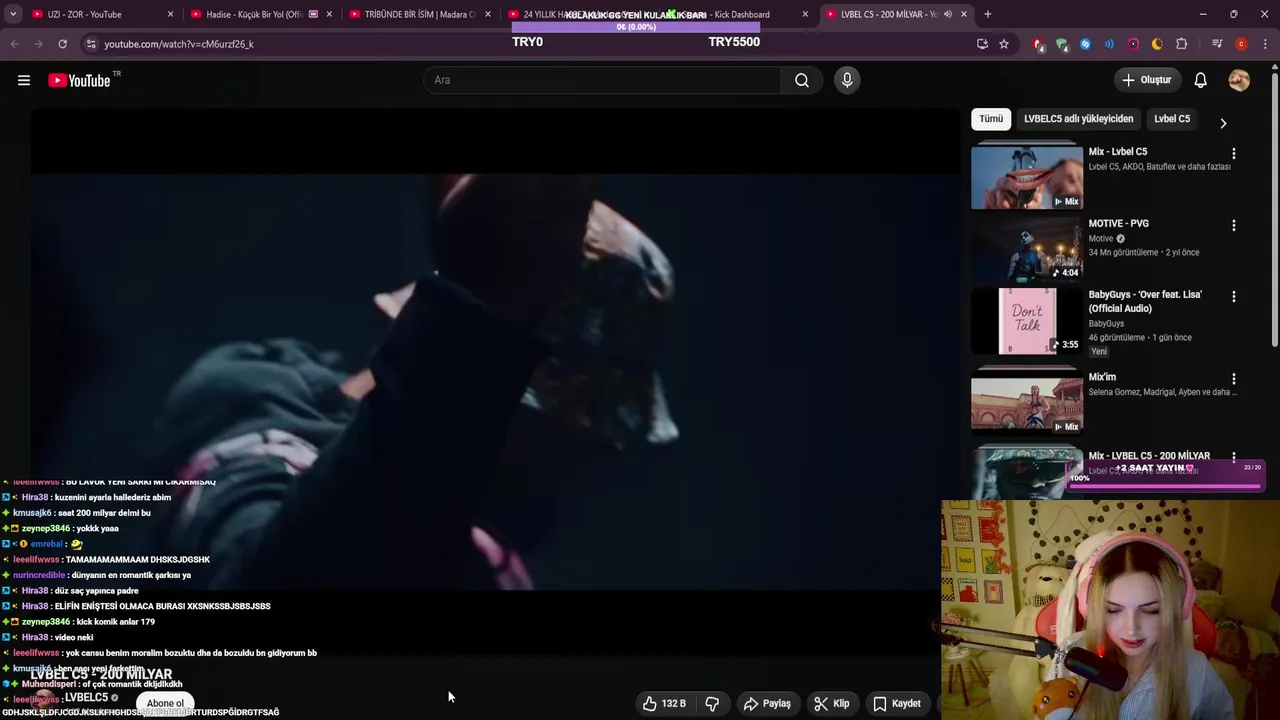Switch to TRİBÜNDE BİR İSİM tab

(x=419, y=14)
